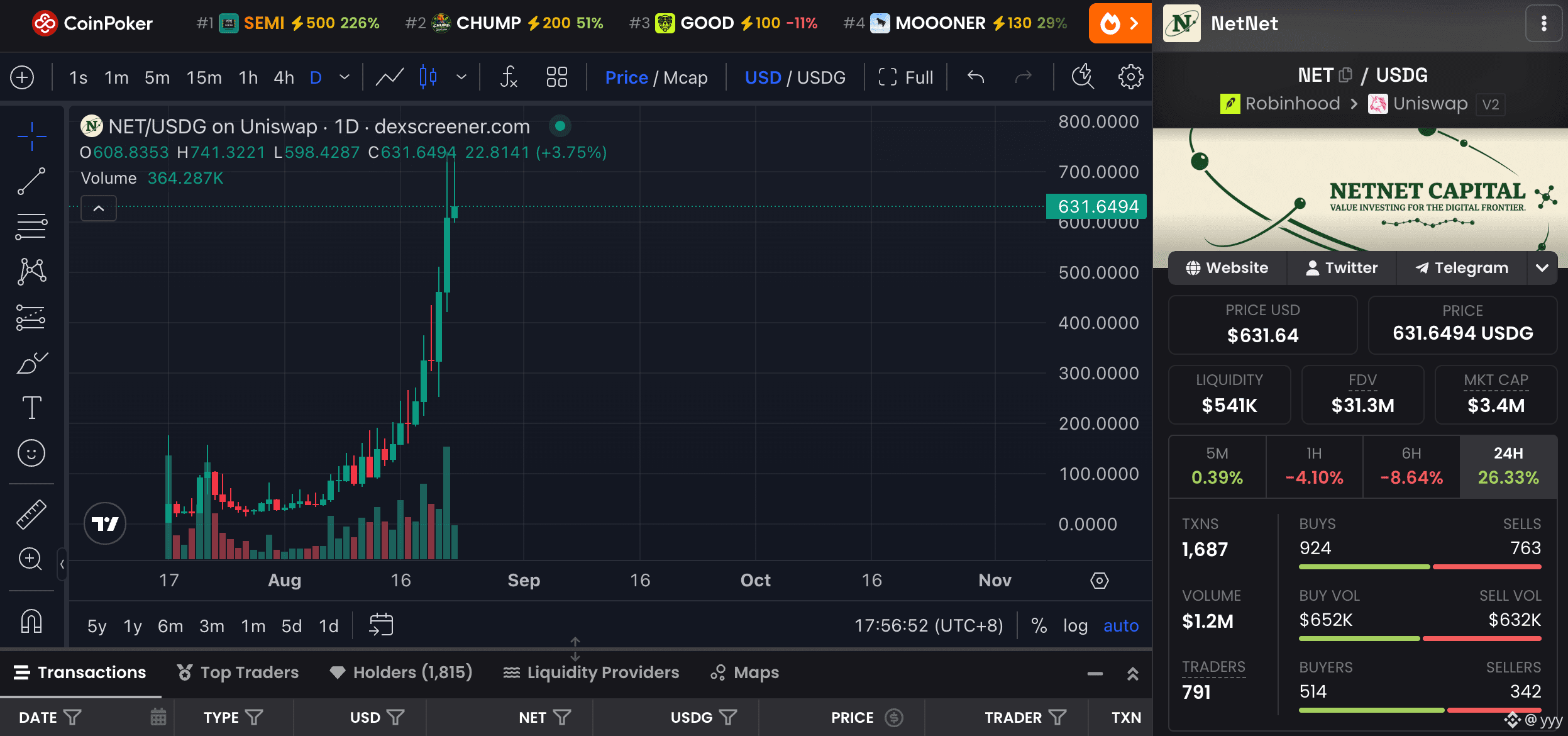Click the add compare symbol plus icon
This screenshot has width=1568, height=736.
(22, 77)
